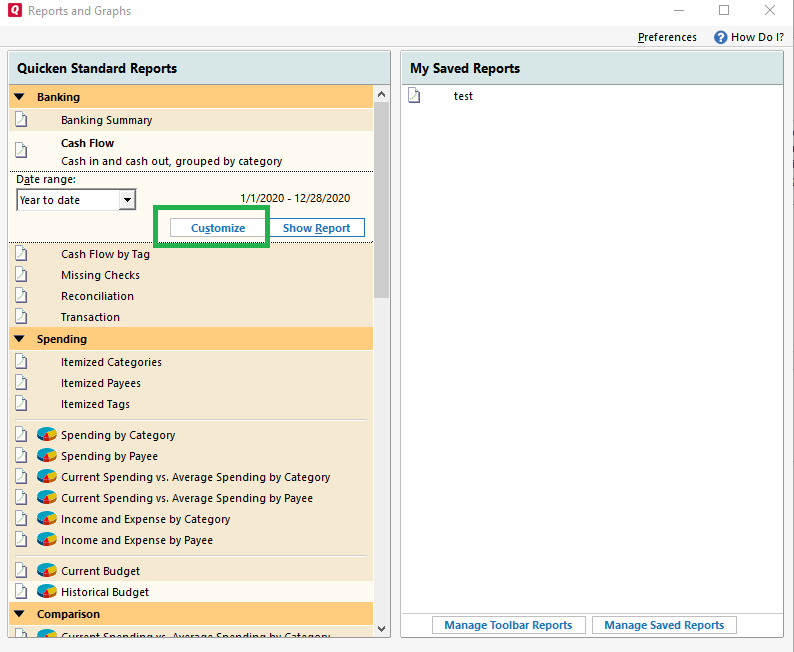Click Manage Toolbar Reports button
794x652 pixels.
(x=508, y=625)
